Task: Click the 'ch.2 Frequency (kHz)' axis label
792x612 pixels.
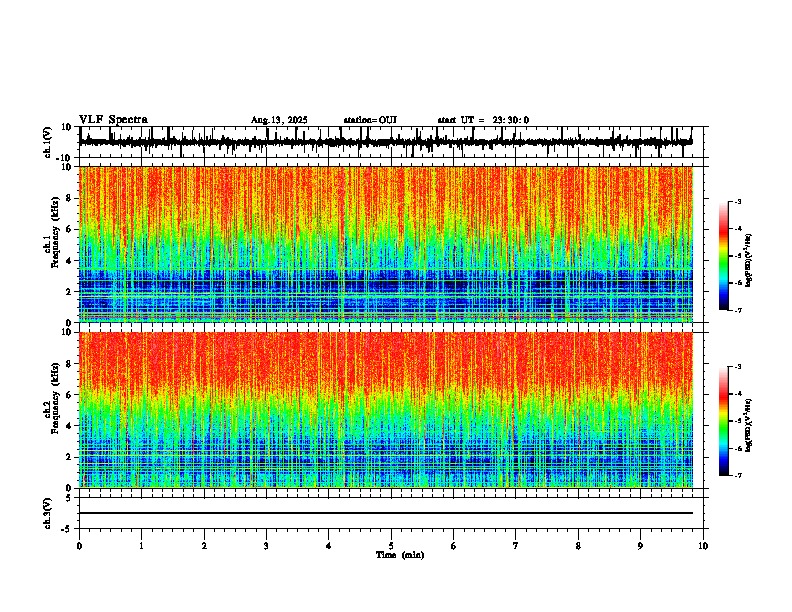Action: (53, 398)
